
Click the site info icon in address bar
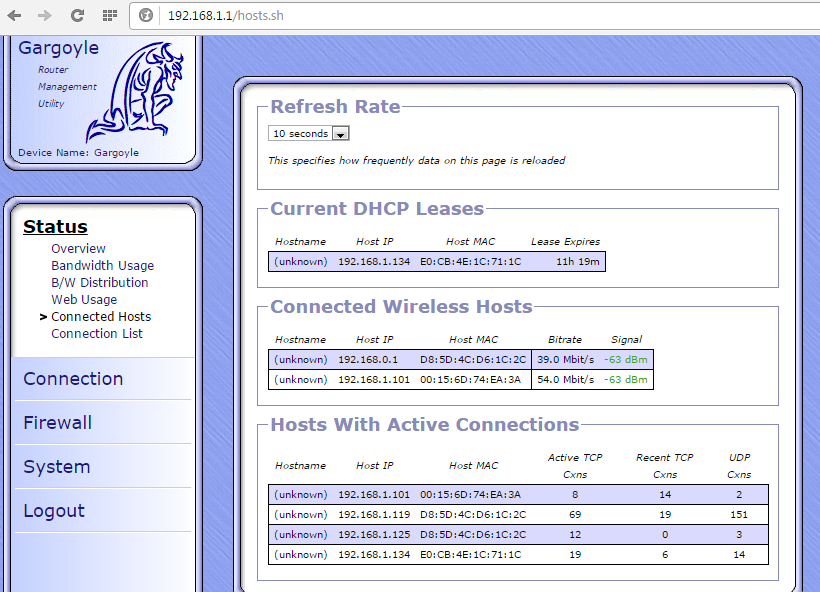[x=146, y=16]
